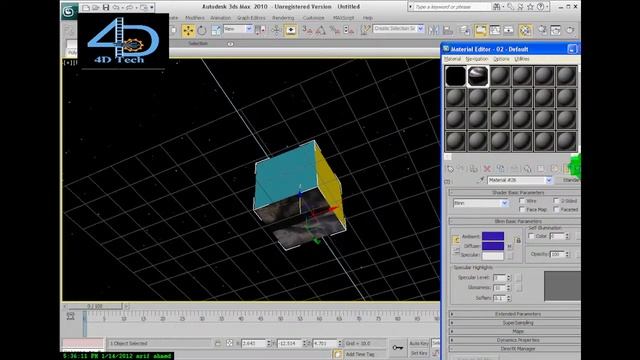Enable the Self-Illumination Color checkbox
640x360 pixels.
[531, 236]
